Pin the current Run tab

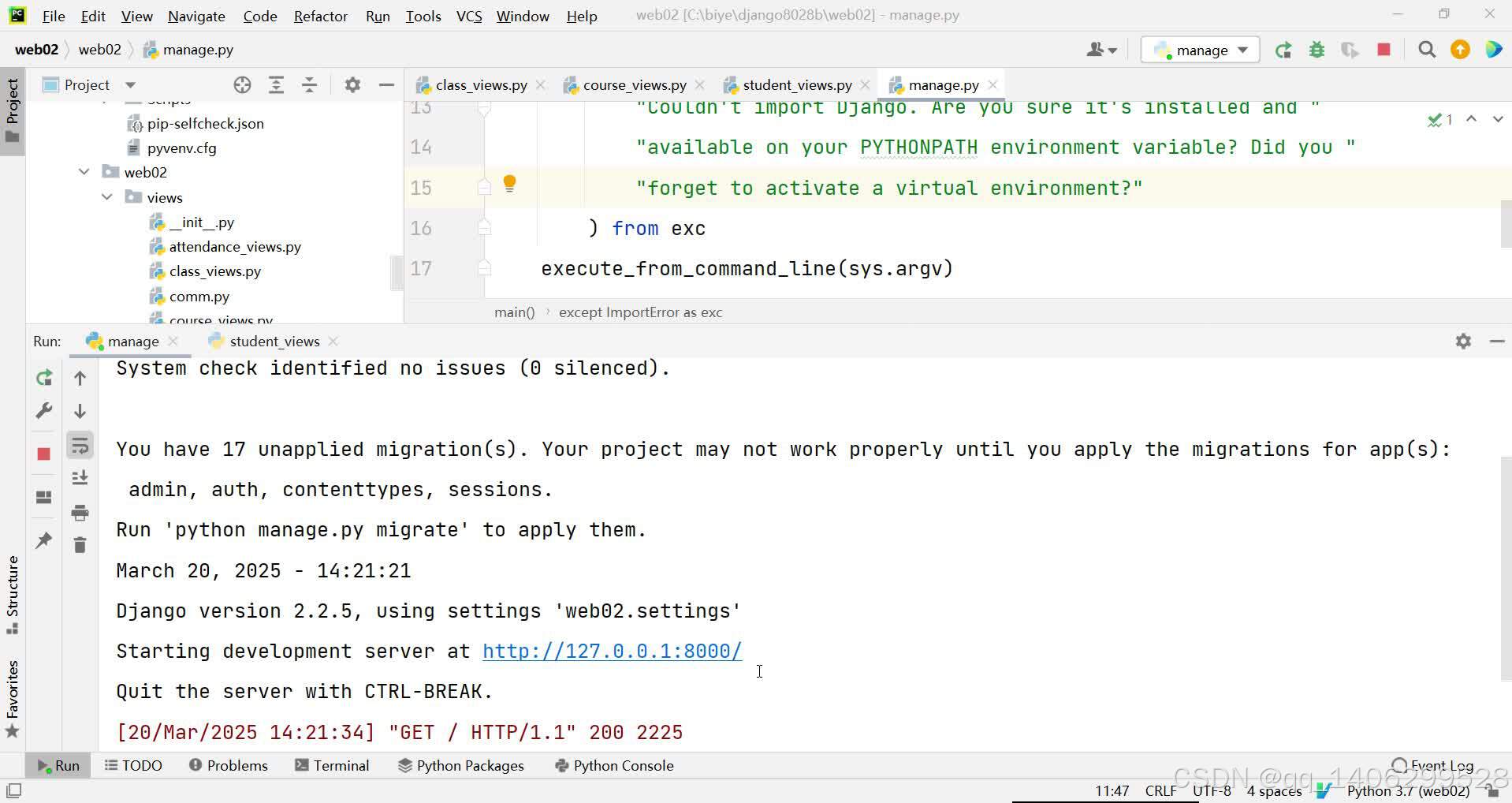coord(44,540)
